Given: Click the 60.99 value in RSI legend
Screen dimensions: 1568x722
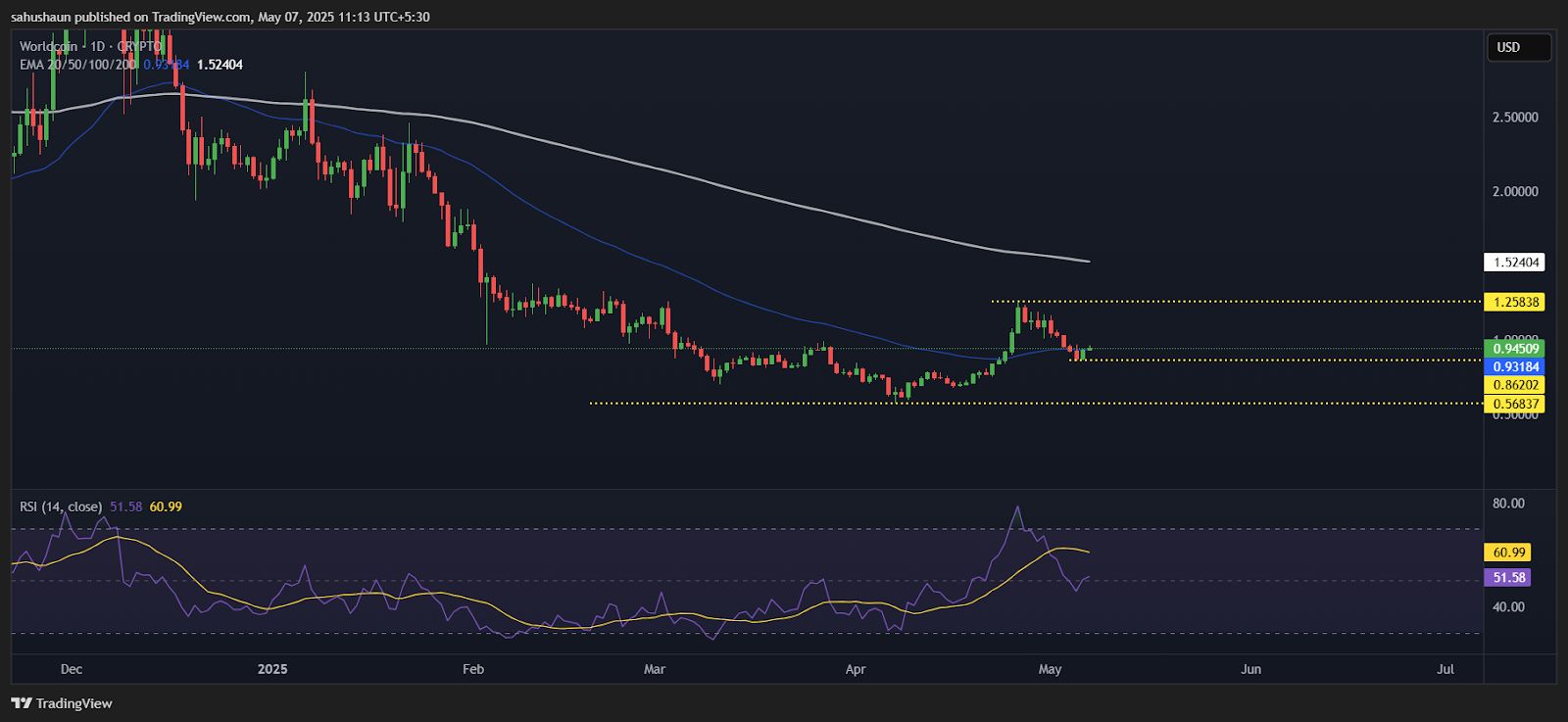Looking at the screenshot, I should [166, 506].
